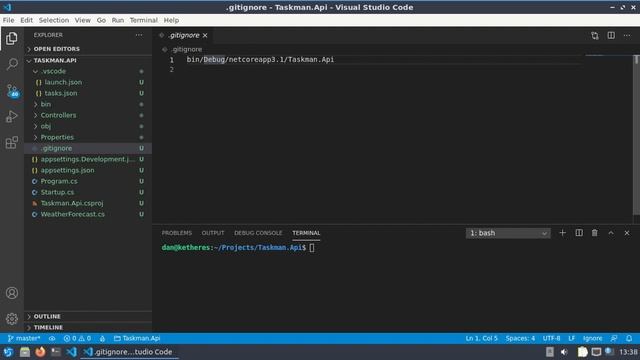
Task: Click Taskman.Api folder in status bar
Action: coord(137,338)
